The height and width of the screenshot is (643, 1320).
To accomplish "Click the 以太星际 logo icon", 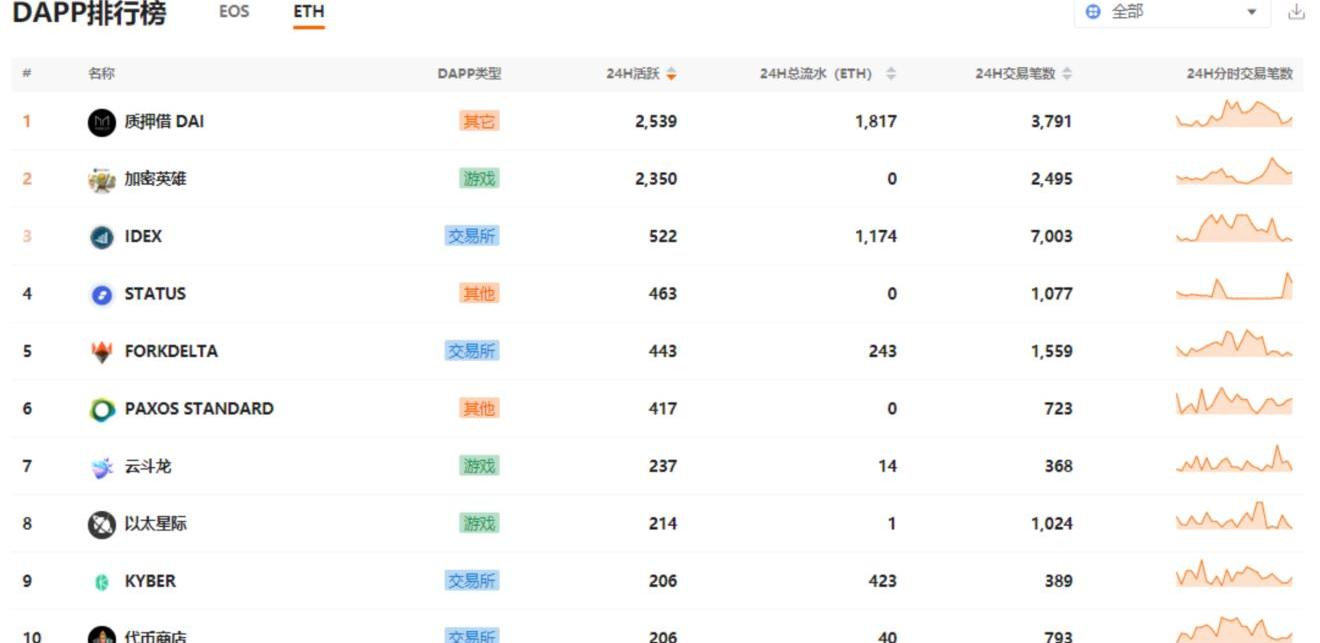I will pos(102,524).
